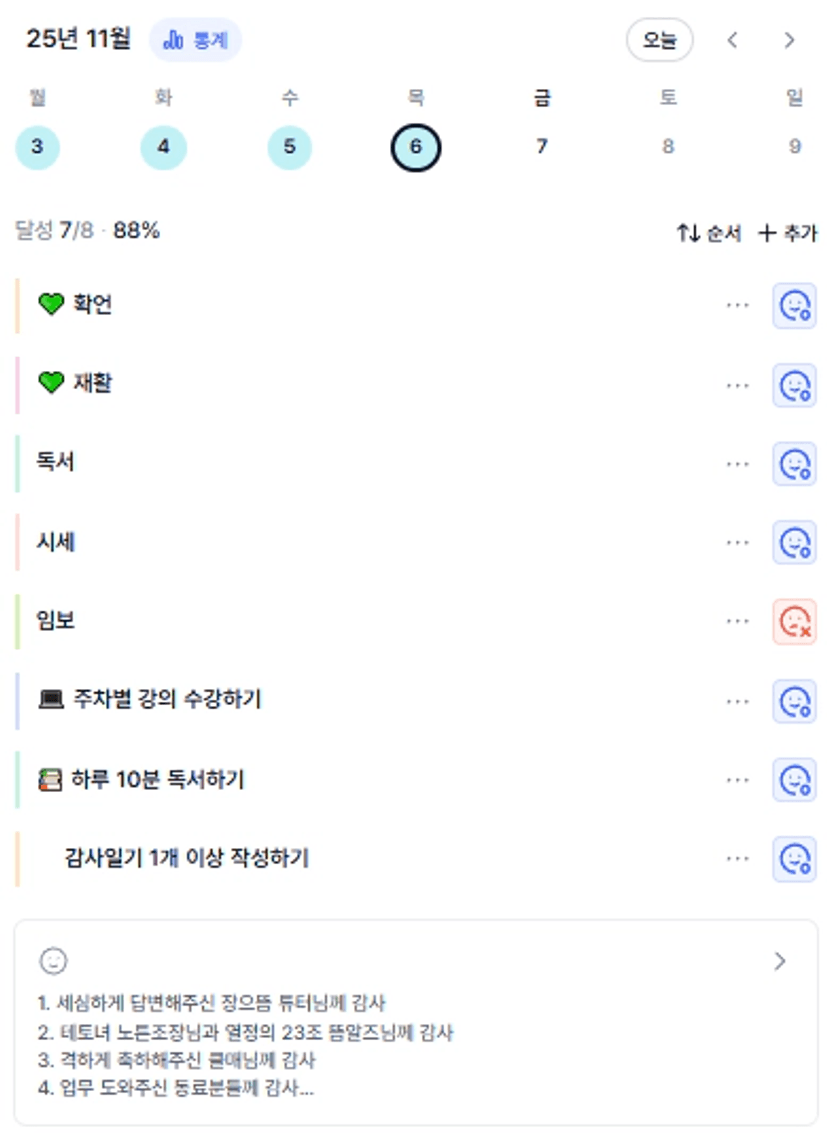Click the 오늘 button
The image size is (827, 1139).
pos(659,40)
